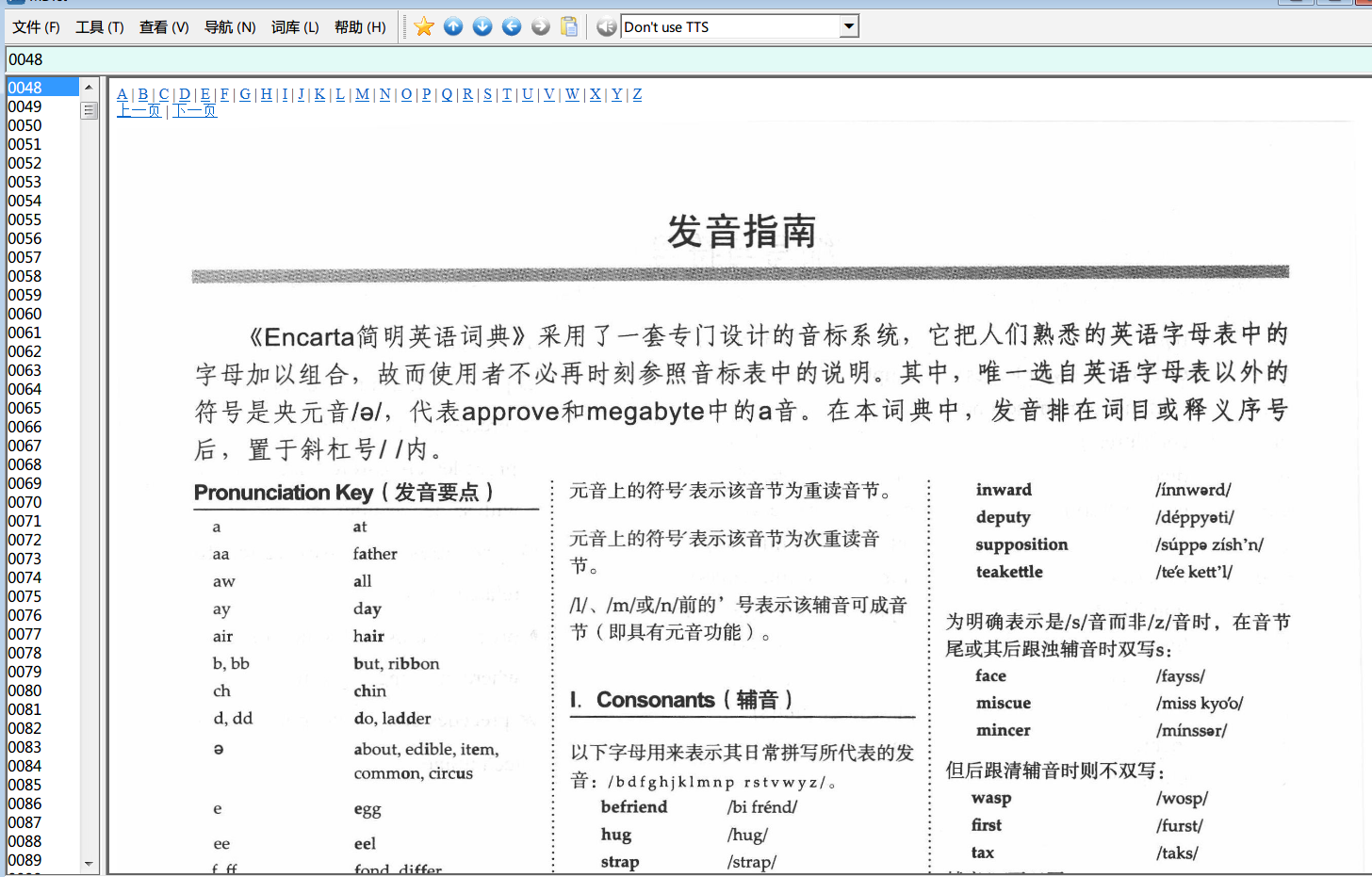Open the letter W index link
Screen dimensions: 1372x877
[572, 94]
